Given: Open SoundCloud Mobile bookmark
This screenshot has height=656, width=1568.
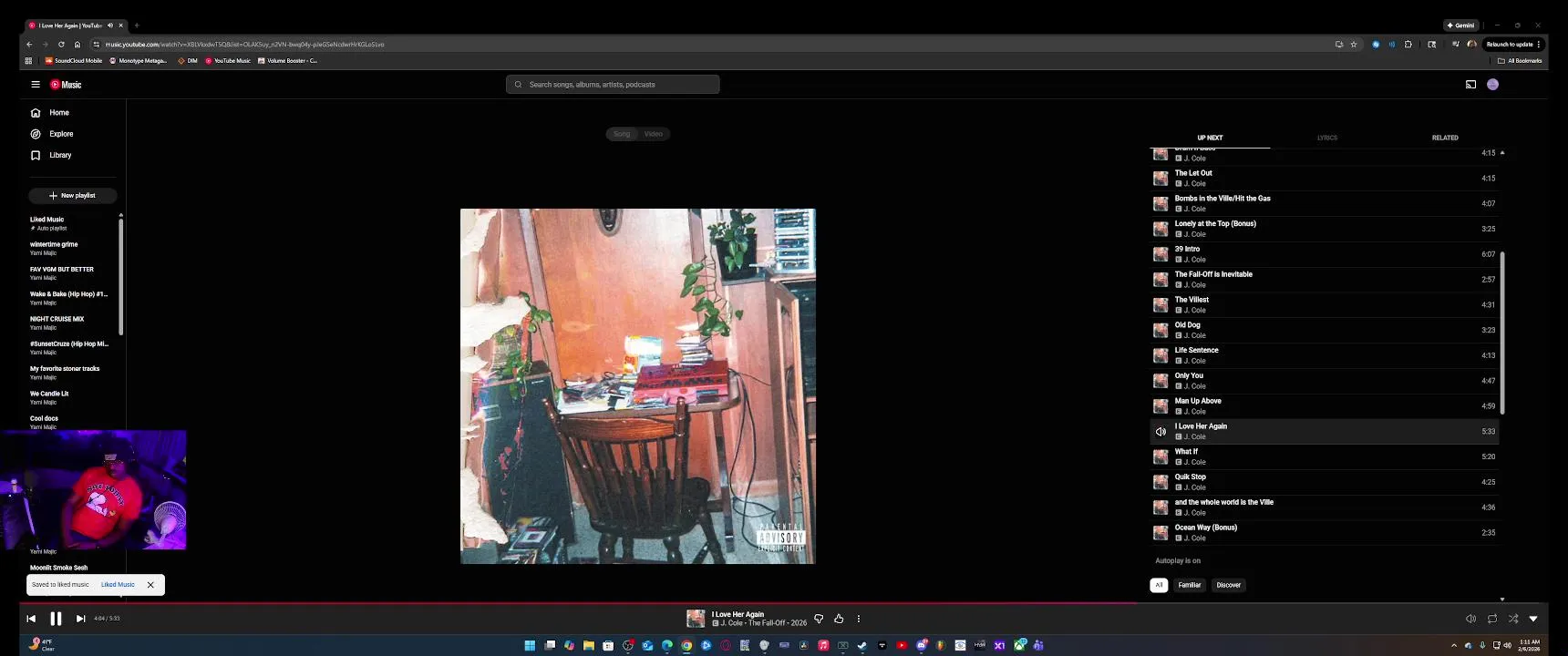Looking at the screenshot, I should [x=74, y=61].
